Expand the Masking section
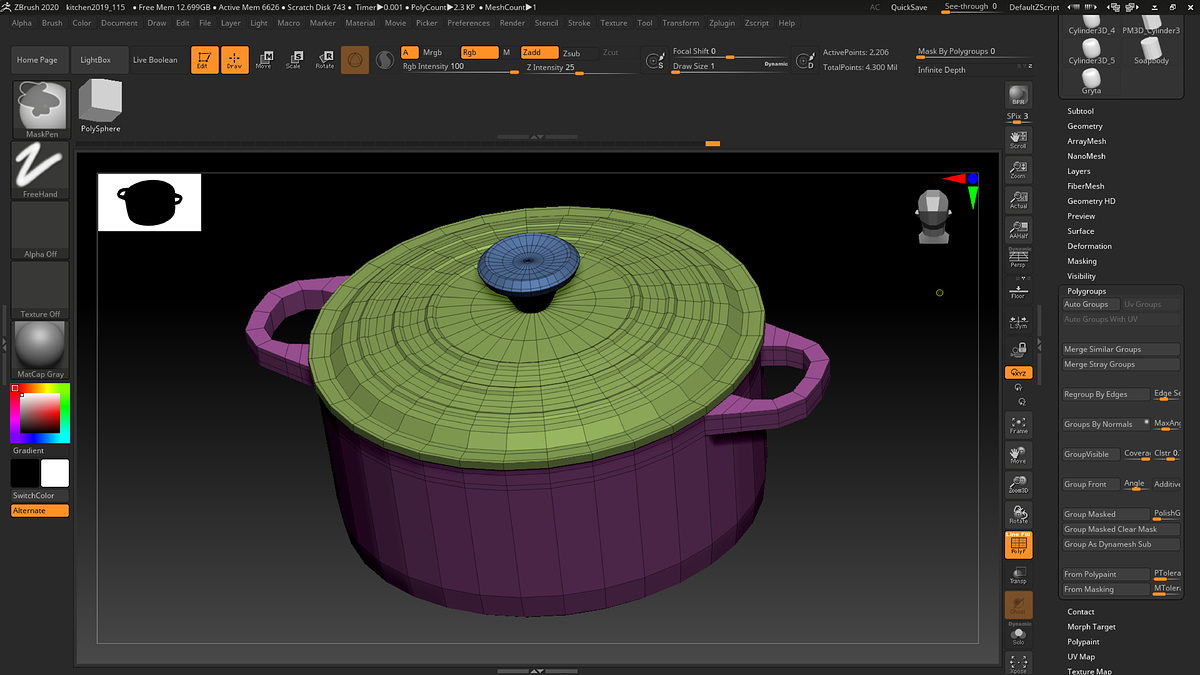 point(1082,261)
